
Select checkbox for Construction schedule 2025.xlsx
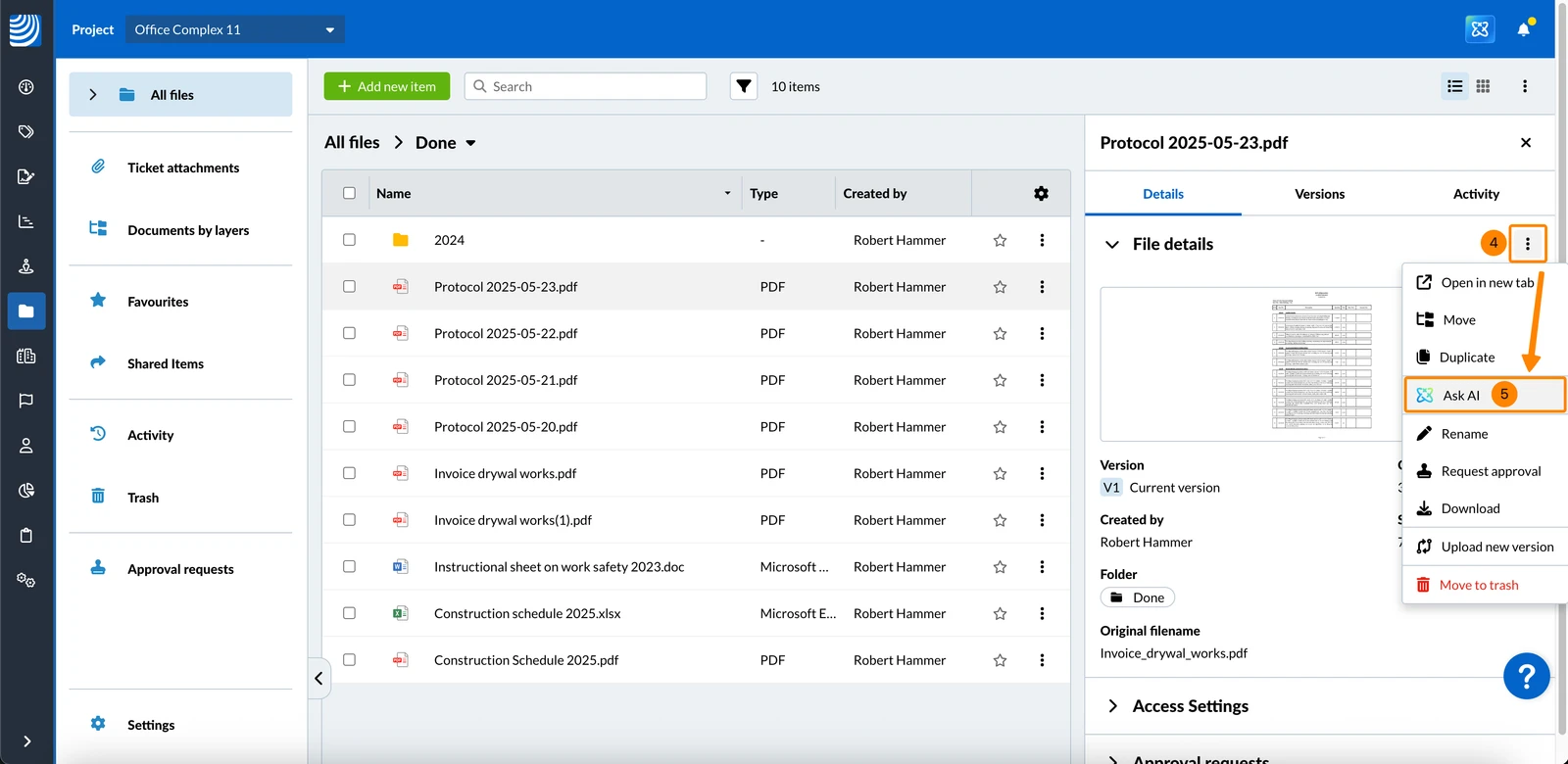coord(349,613)
